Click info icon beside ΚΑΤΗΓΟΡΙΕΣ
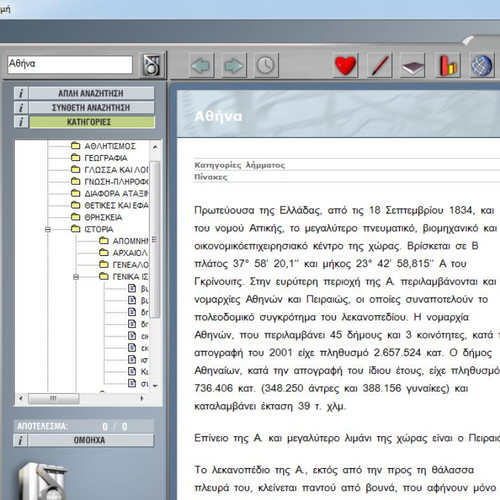 coord(21,122)
